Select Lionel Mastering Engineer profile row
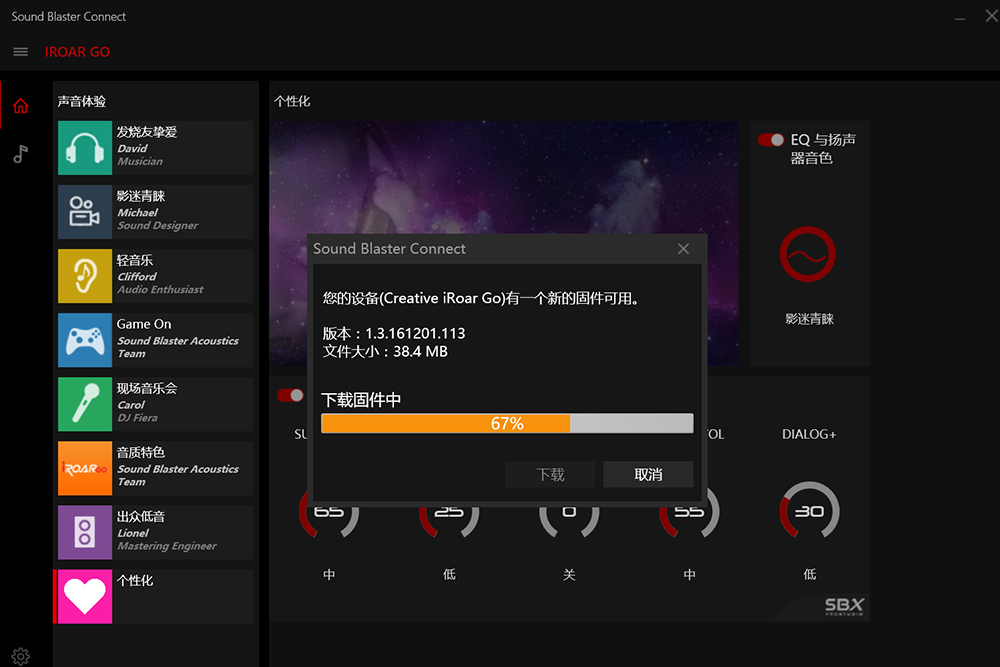1000x667 pixels. [156, 532]
